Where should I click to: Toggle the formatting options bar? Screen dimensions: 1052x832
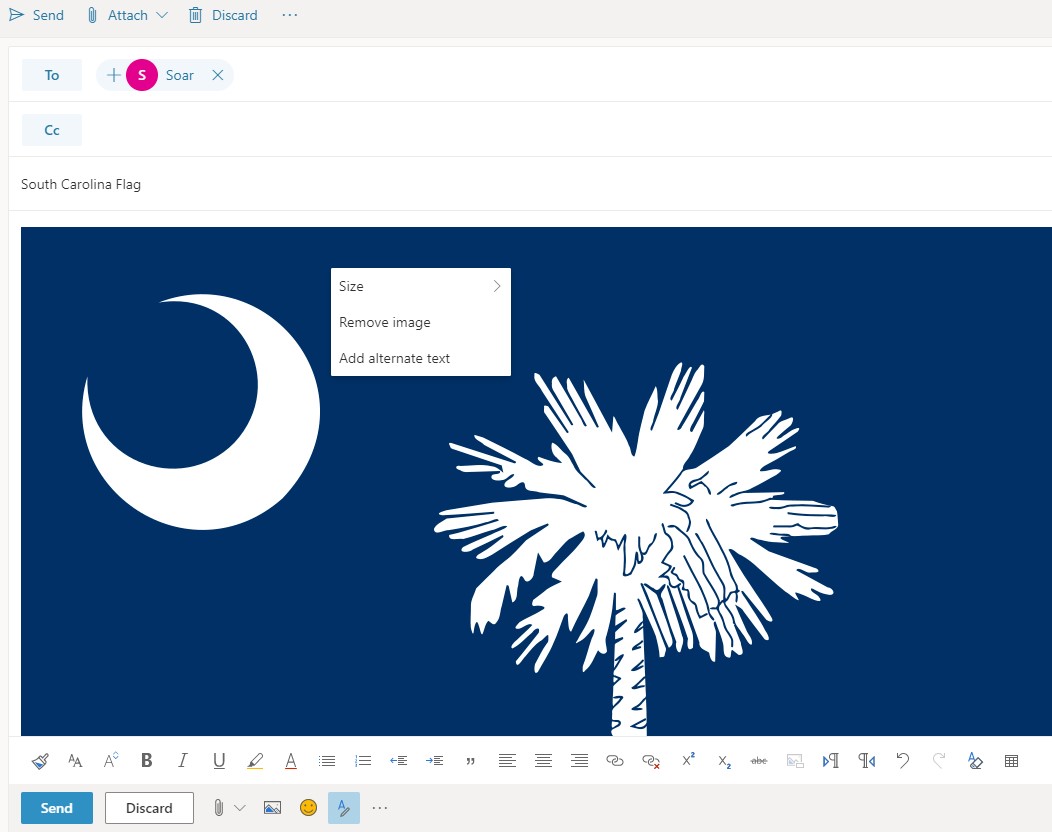(344, 808)
